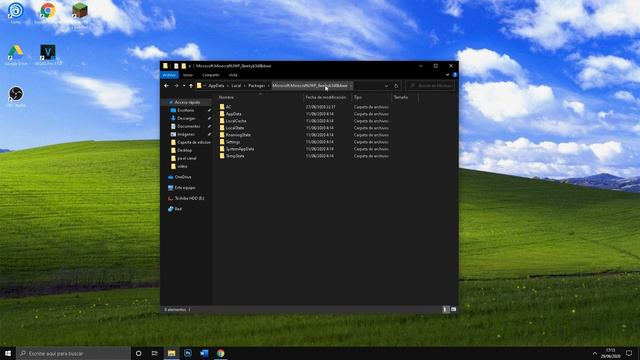Open Explorer help question mark icon
The width and height of the screenshot is (640, 360).
(454, 75)
